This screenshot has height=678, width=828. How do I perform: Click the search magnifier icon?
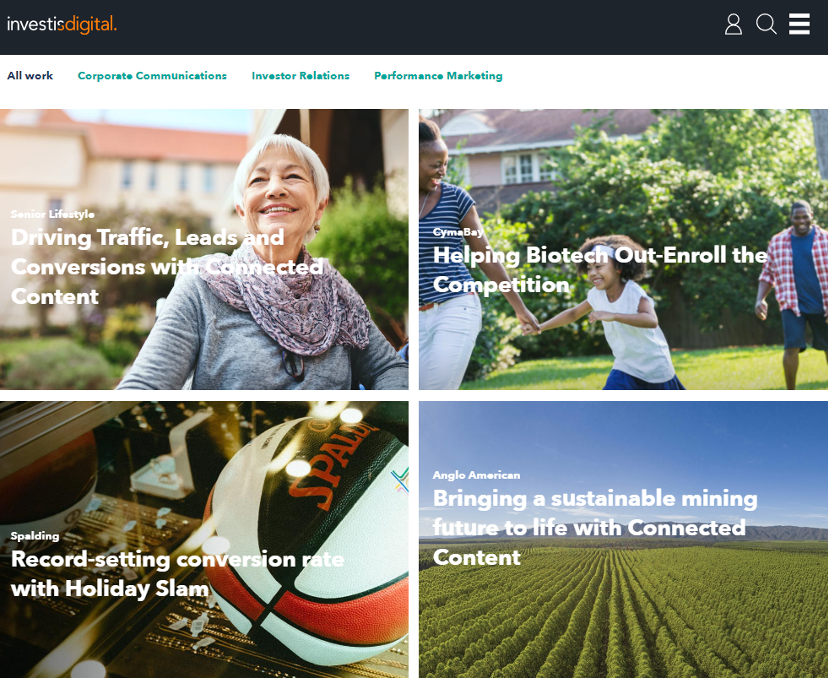[x=766, y=24]
